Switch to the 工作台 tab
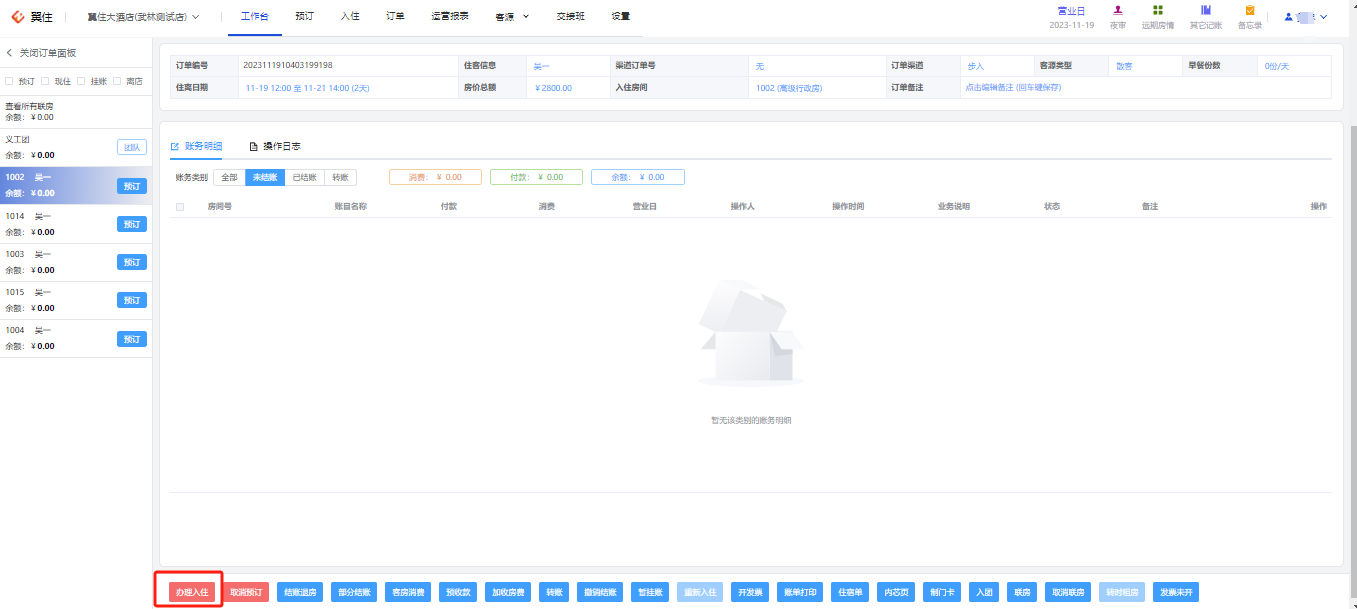The image size is (1357, 609). point(255,16)
